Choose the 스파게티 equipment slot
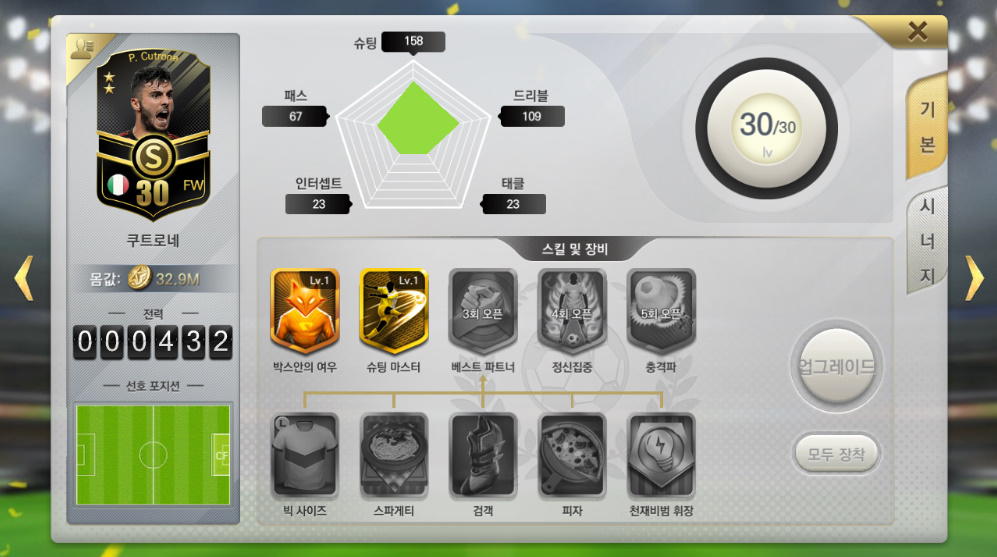The width and height of the screenshot is (997, 557). pos(394,455)
